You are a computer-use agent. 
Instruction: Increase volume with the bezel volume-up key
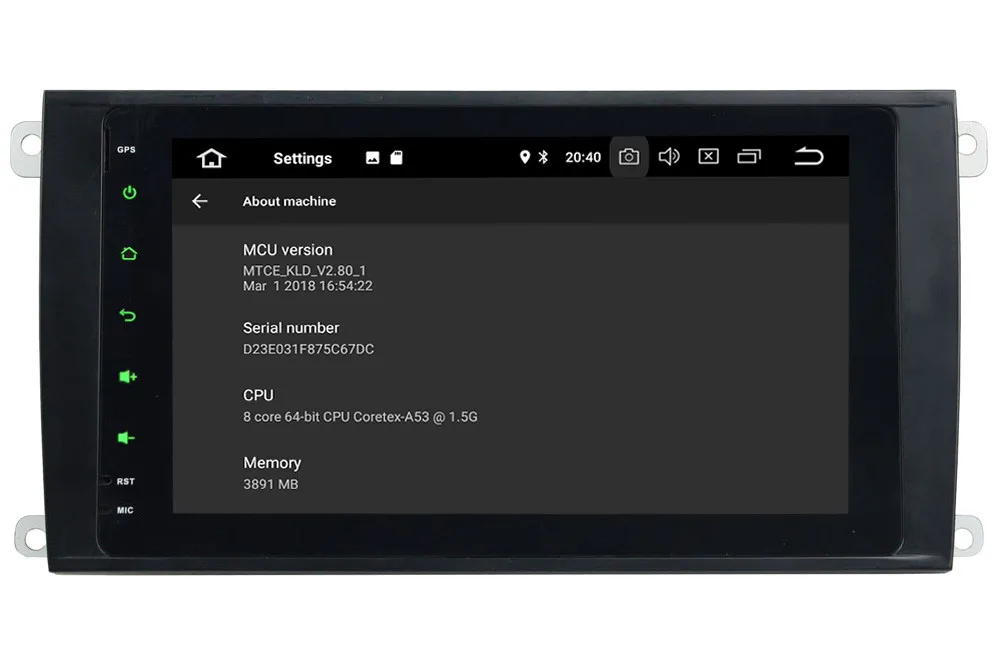pyautogui.click(x=128, y=376)
